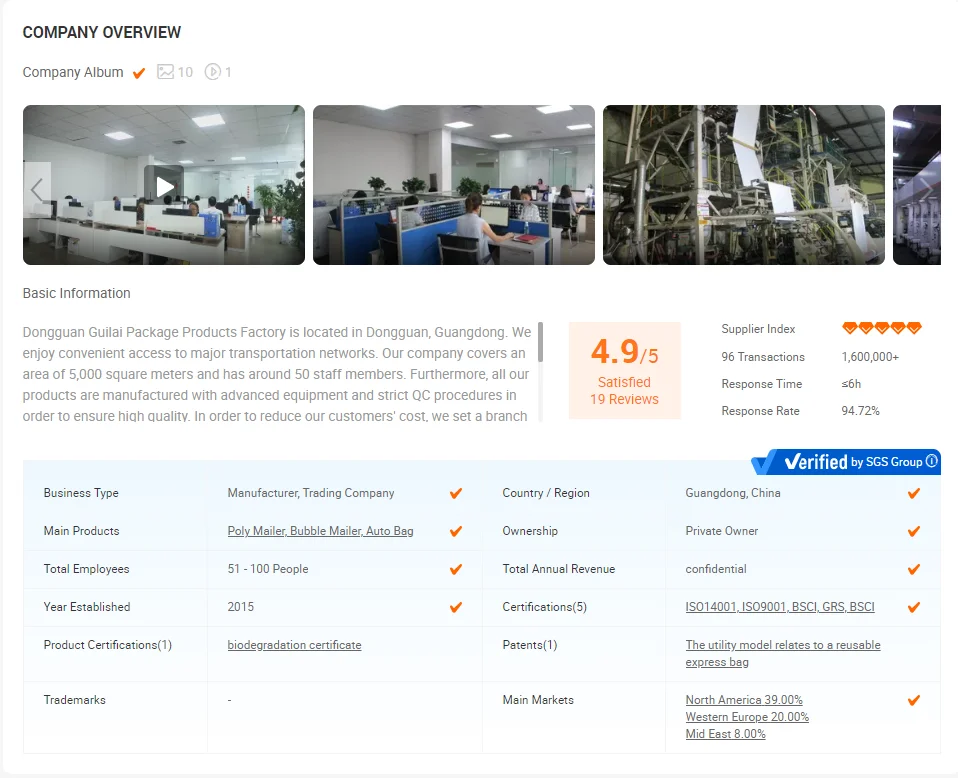Open ISO14001, ISO9001, BSCI, GRS certifications link

(x=780, y=607)
